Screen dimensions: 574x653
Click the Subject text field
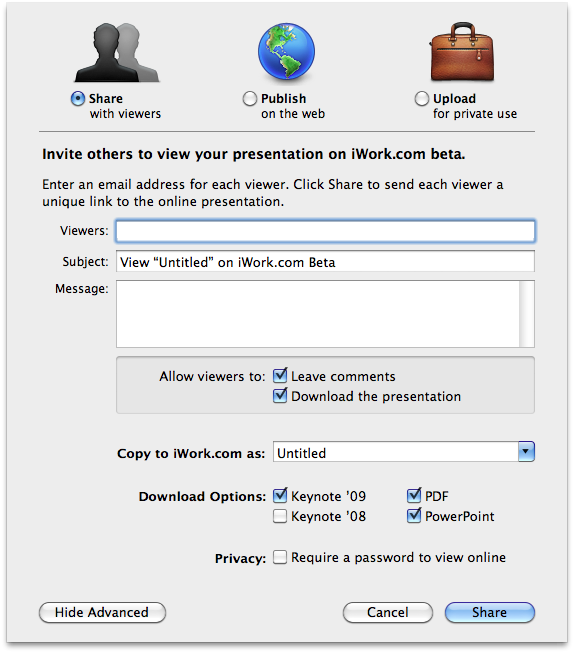325,262
